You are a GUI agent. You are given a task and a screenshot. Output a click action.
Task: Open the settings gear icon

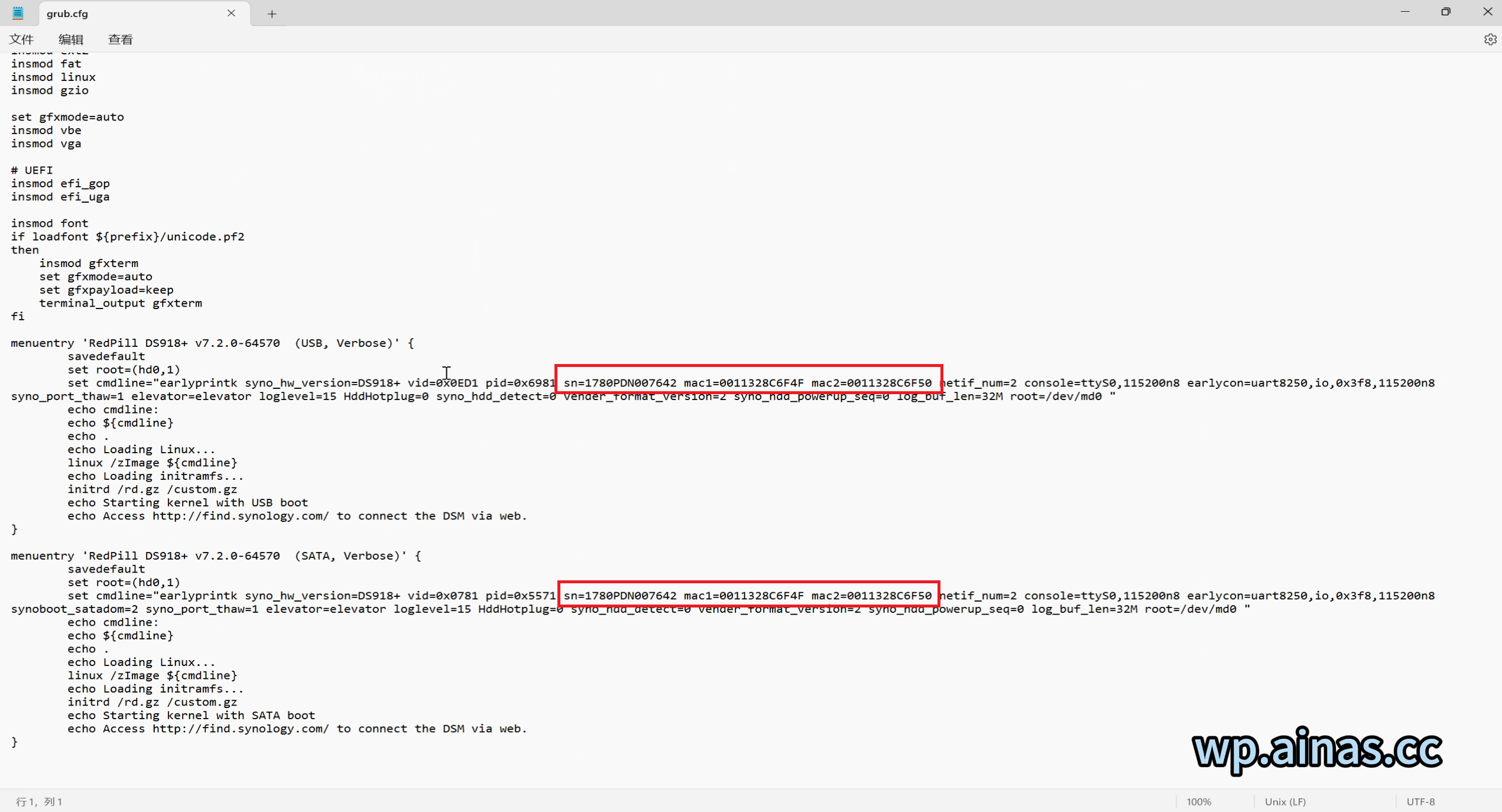click(1490, 40)
